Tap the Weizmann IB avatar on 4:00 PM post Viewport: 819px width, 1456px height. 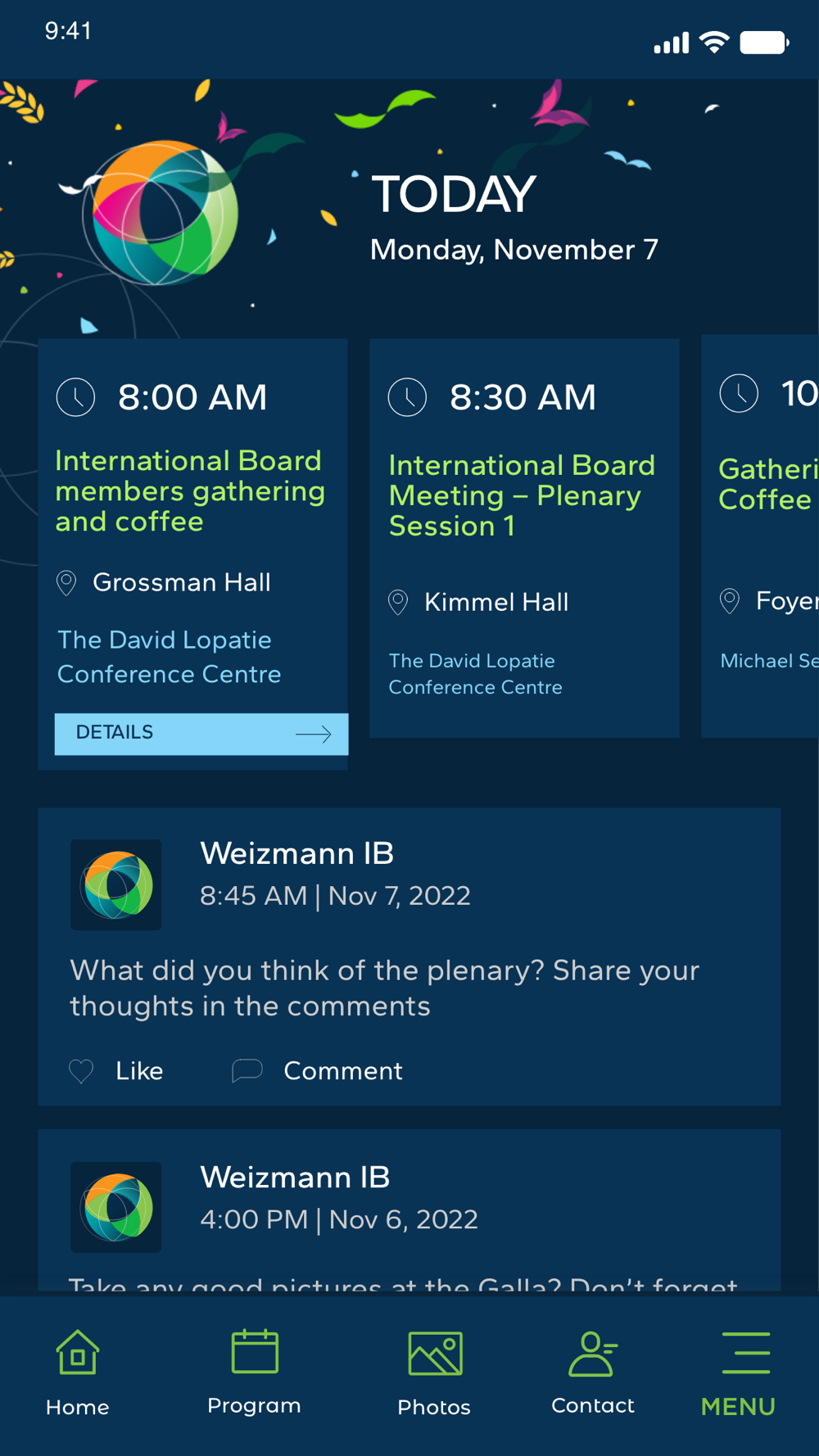(115, 1207)
